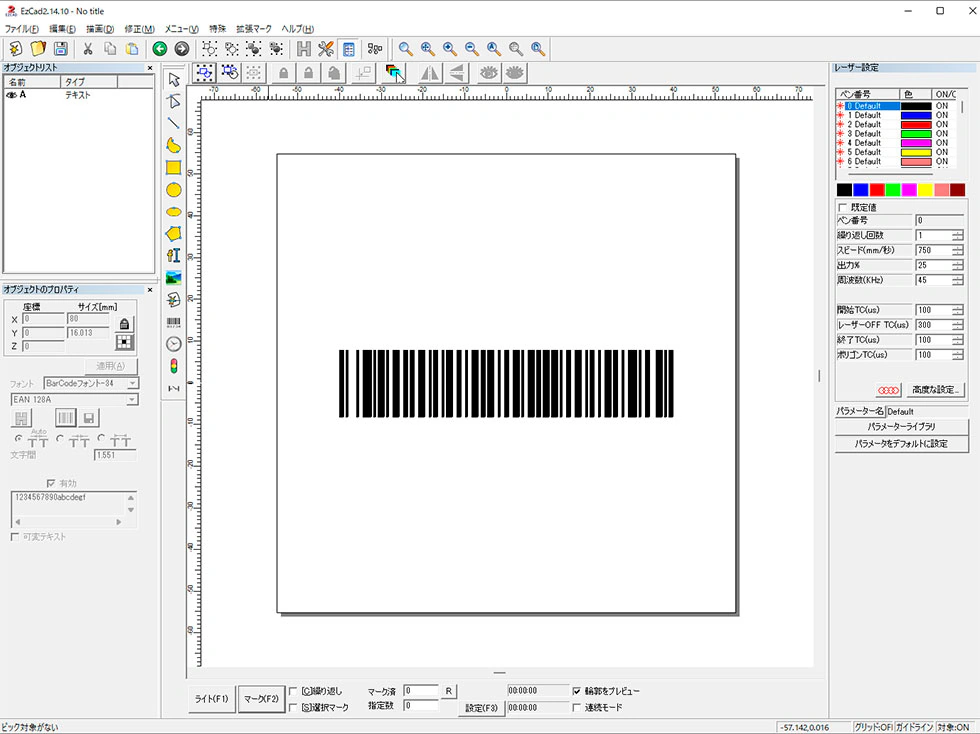Adjust 開始TC(us) spinner arrows
Viewport: 980px width, 734px height.
958,310
